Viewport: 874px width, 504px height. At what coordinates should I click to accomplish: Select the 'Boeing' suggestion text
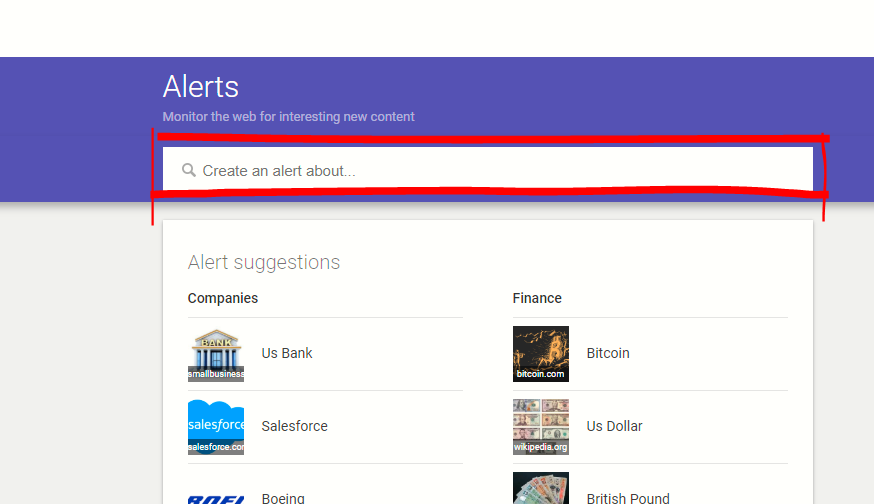(x=283, y=498)
